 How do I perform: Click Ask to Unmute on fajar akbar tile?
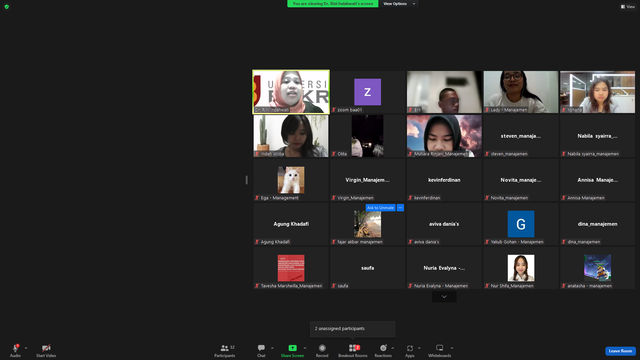(x=380, y=208)
